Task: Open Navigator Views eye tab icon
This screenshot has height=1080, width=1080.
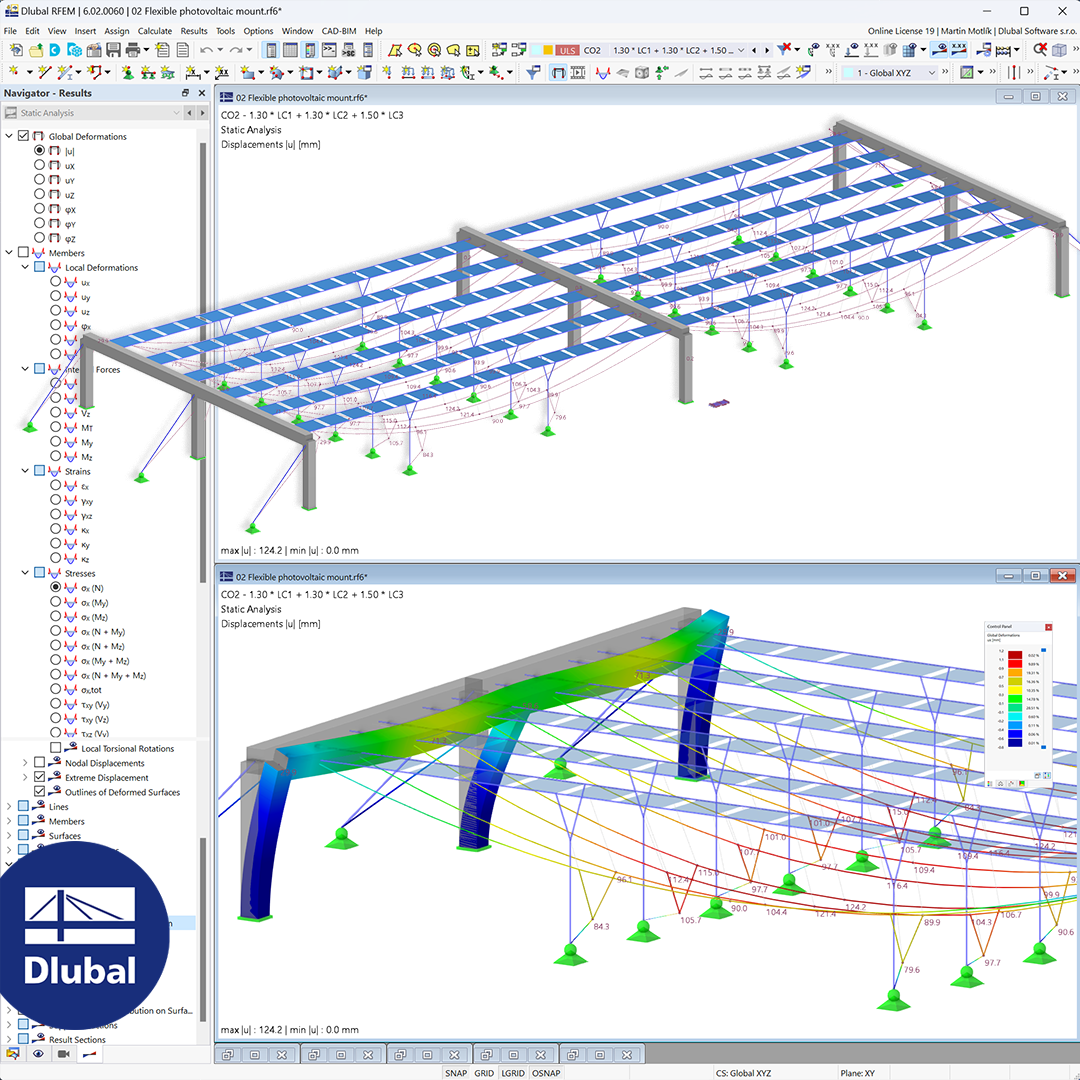Action: pyautogui.click(x=38, y=1054)
